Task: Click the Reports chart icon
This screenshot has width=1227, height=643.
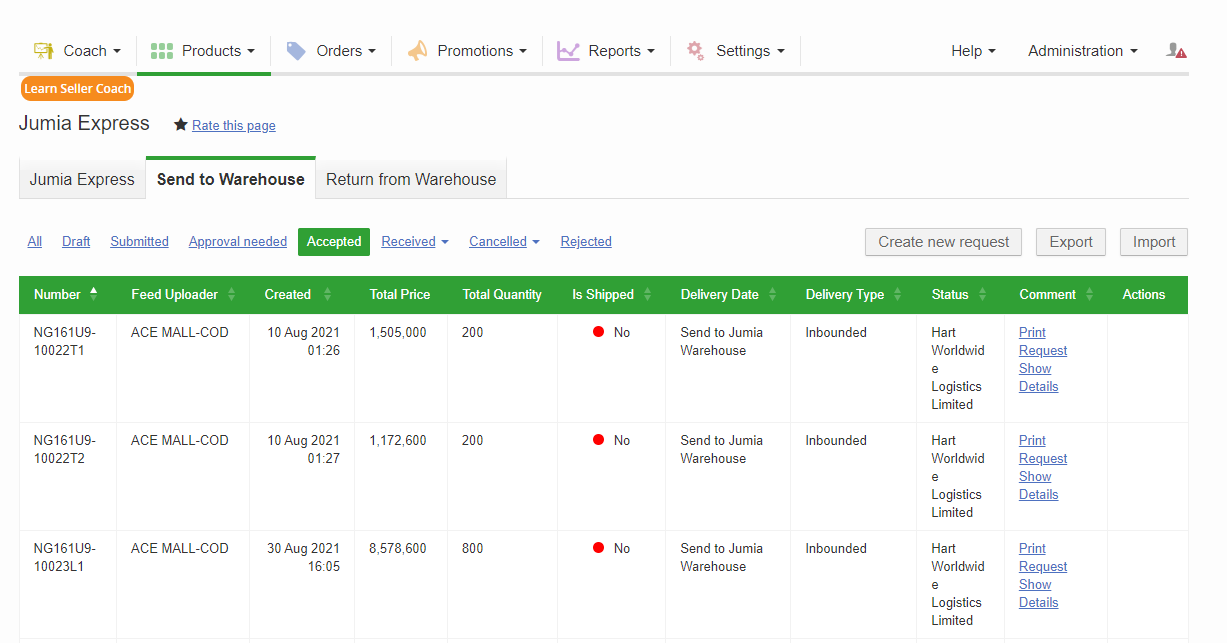Action: pos(568,51)
